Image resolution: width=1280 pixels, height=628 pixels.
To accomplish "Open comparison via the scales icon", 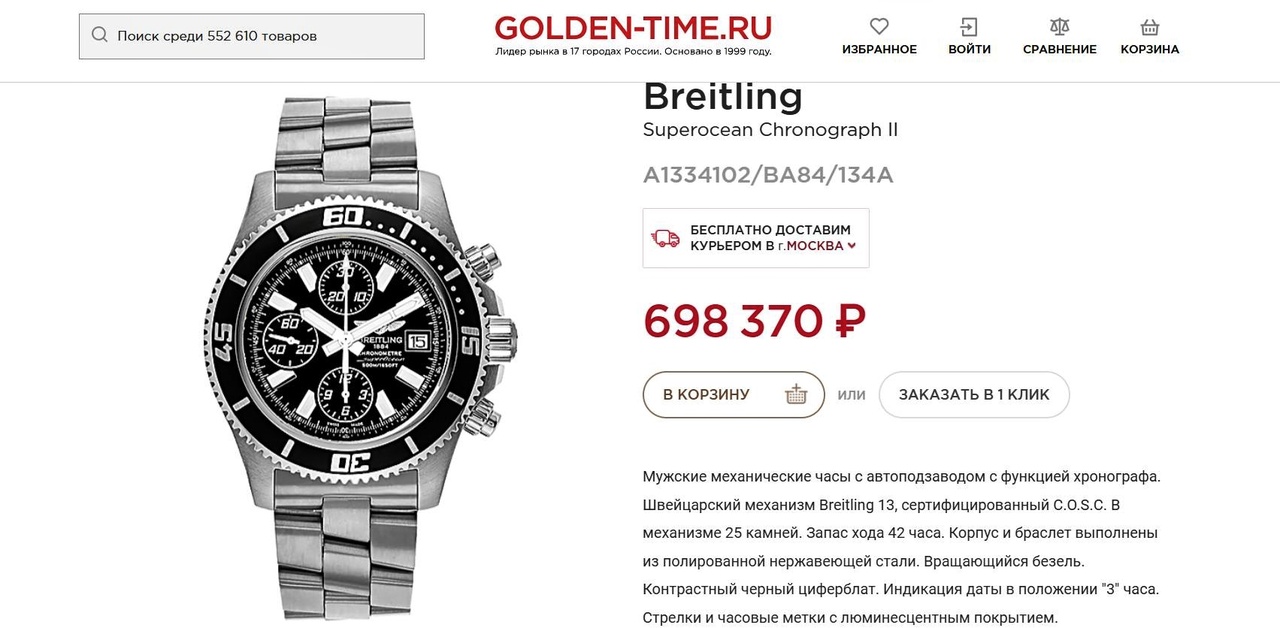I will click(x=1059, y=27).
